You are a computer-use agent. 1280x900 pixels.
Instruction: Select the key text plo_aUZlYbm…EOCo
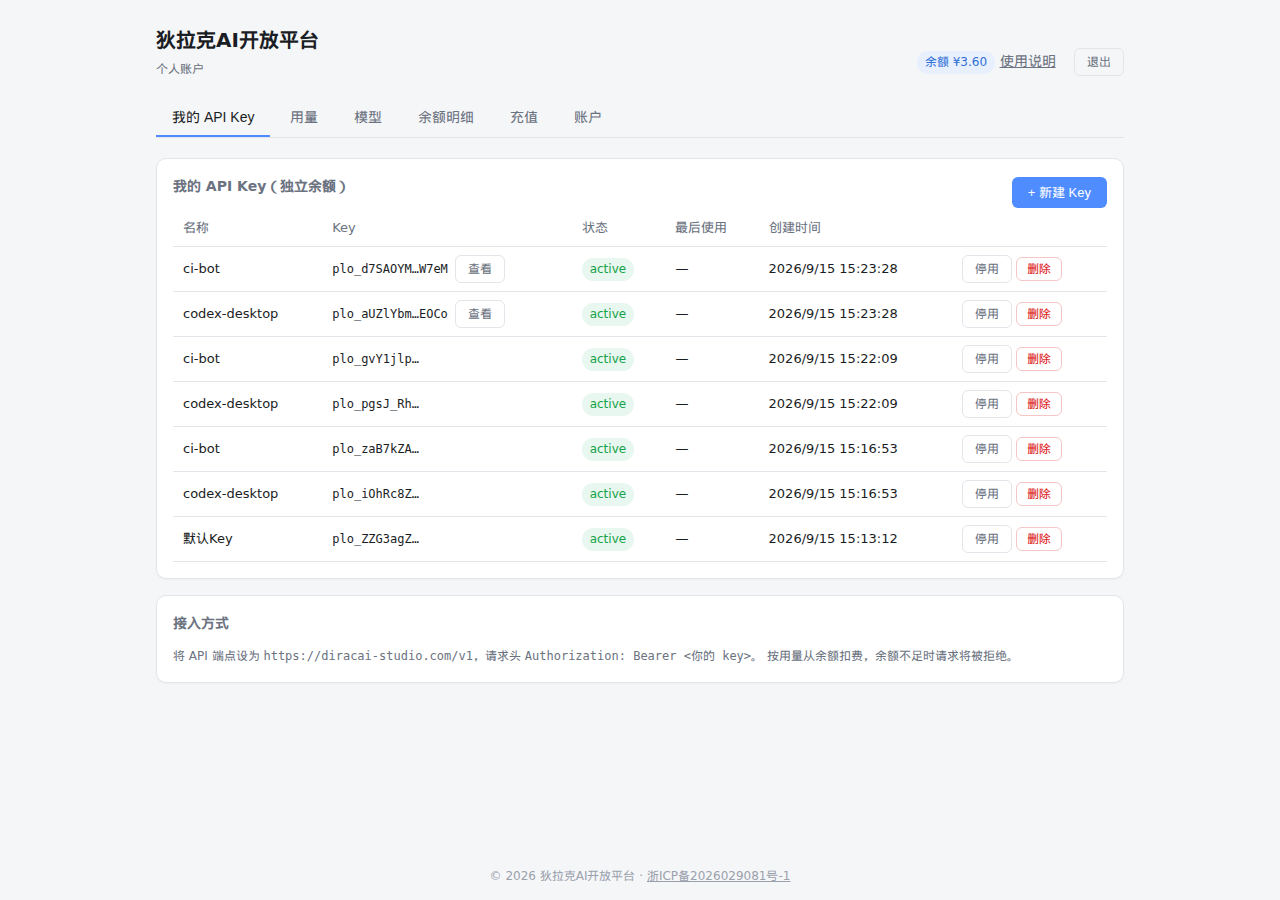pos(390,314)
